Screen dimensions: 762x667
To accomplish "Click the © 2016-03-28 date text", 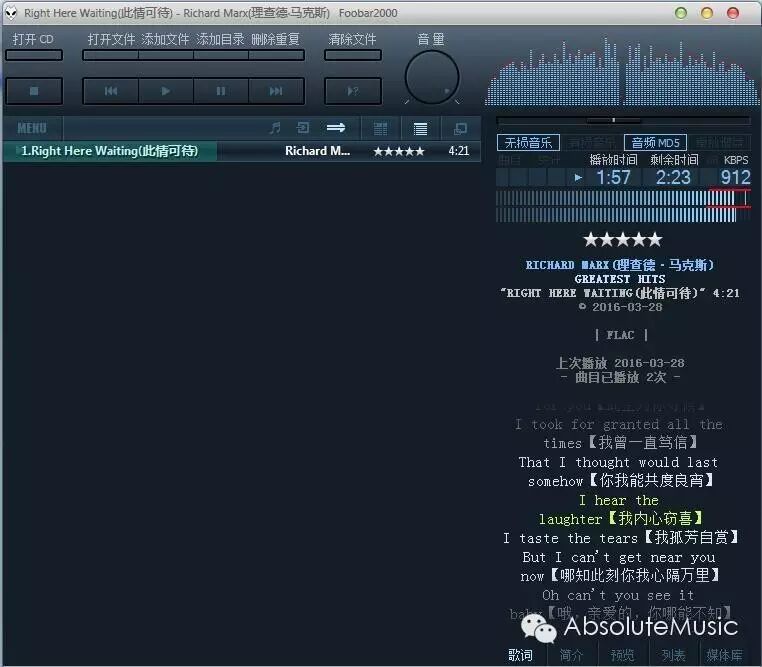I will (x=621, y=307).
